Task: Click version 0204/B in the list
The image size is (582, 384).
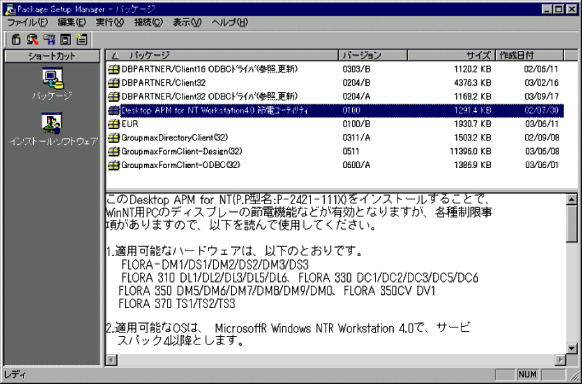Action: coord(356,83)
